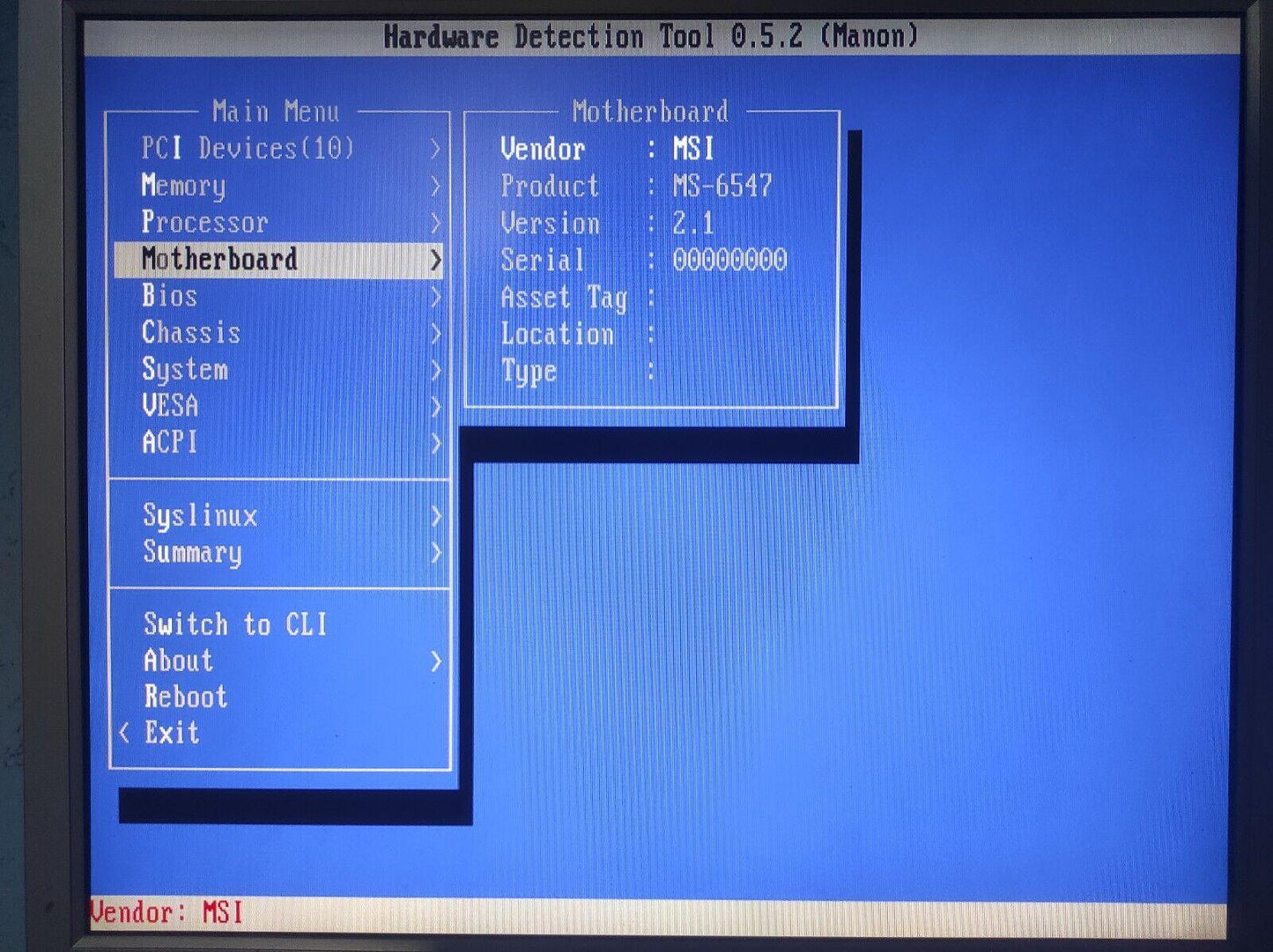Click the Reboot option
1273x952 pixels.
click(x=186, y=697)
